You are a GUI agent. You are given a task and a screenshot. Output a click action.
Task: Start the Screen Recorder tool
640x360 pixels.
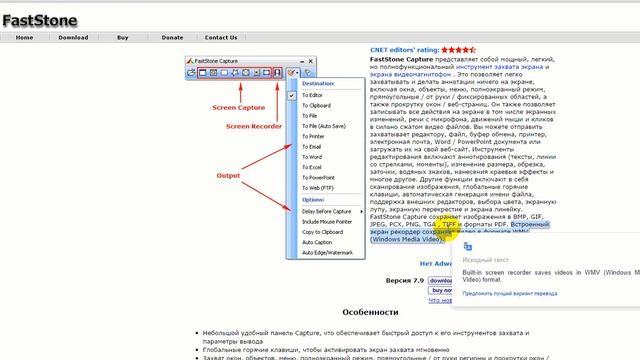click(278, 73)
